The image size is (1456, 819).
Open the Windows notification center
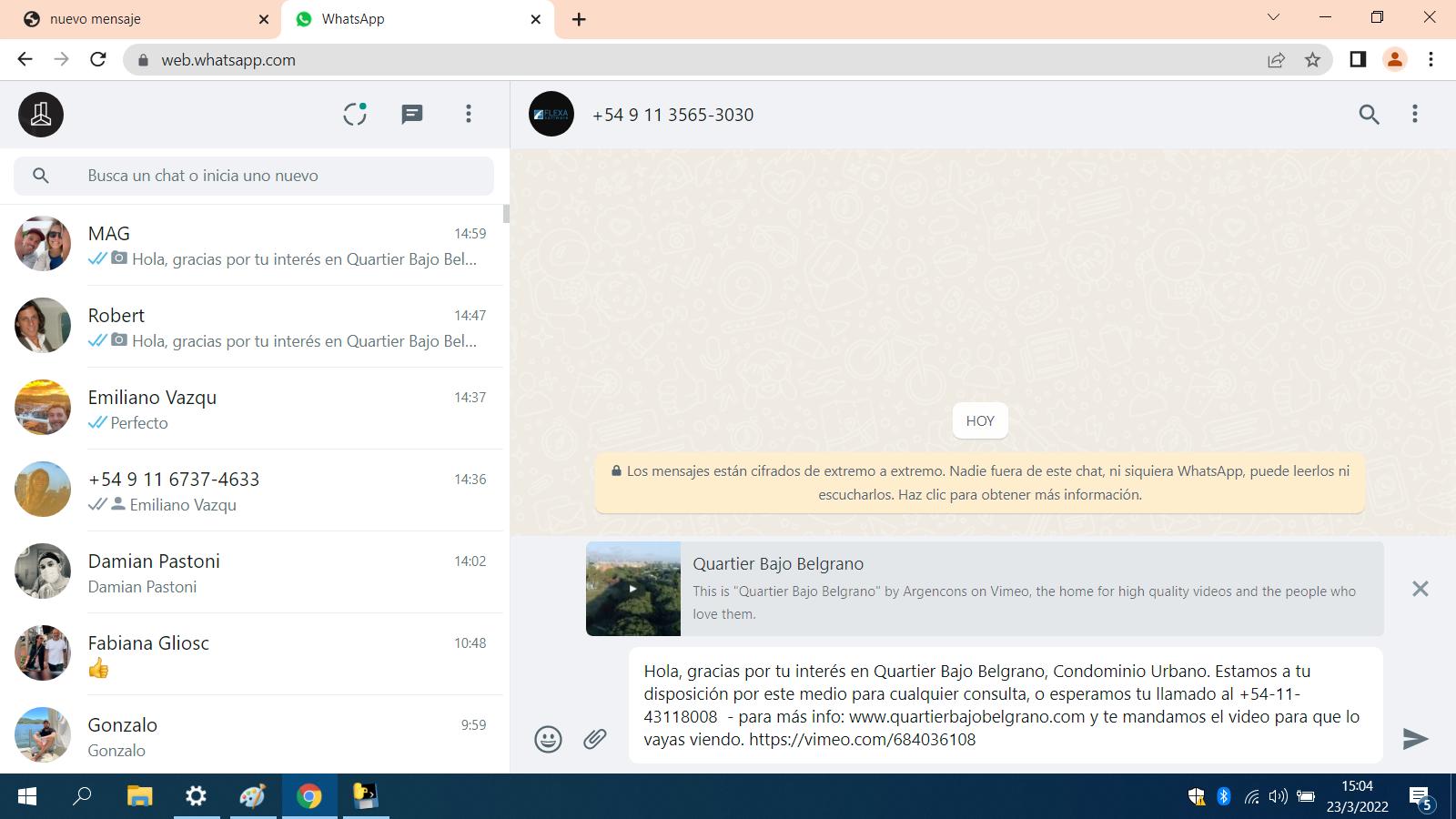pos(1421,798)
